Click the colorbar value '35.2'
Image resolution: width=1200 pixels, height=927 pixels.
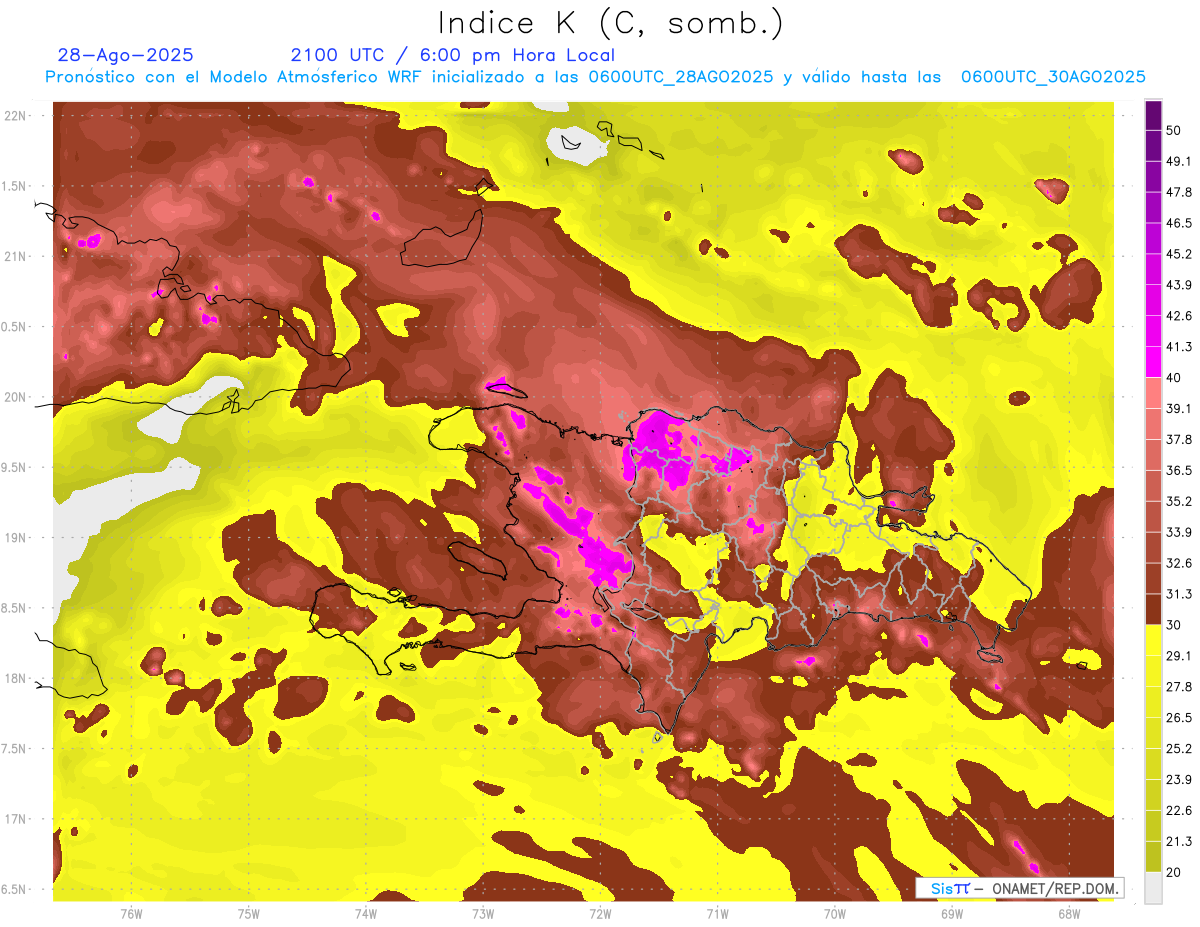[x=1178, y=501]
